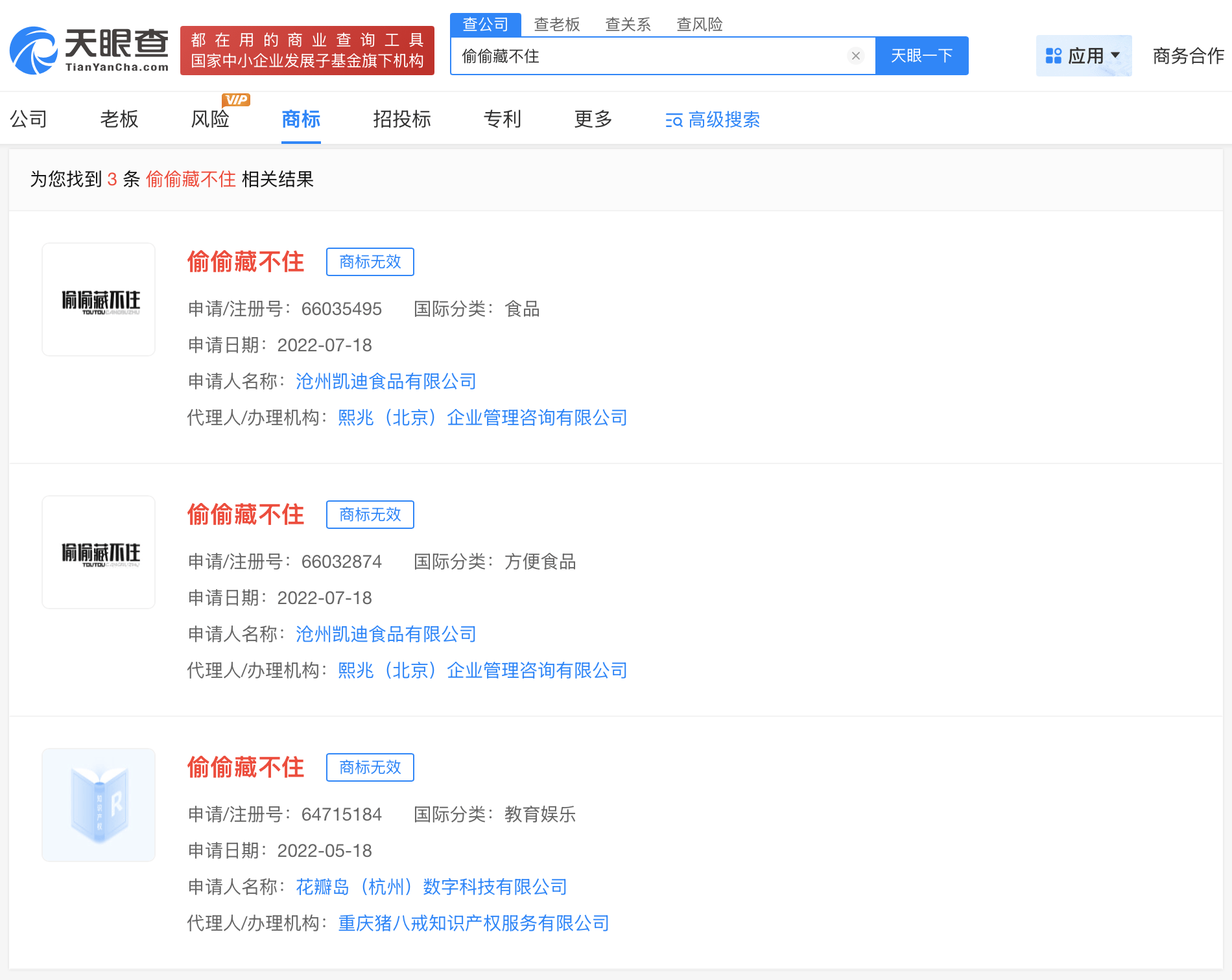Open 高级搜索 advanced search link
This screenshot has height=980, width=1232.
(x=713, y=120)
